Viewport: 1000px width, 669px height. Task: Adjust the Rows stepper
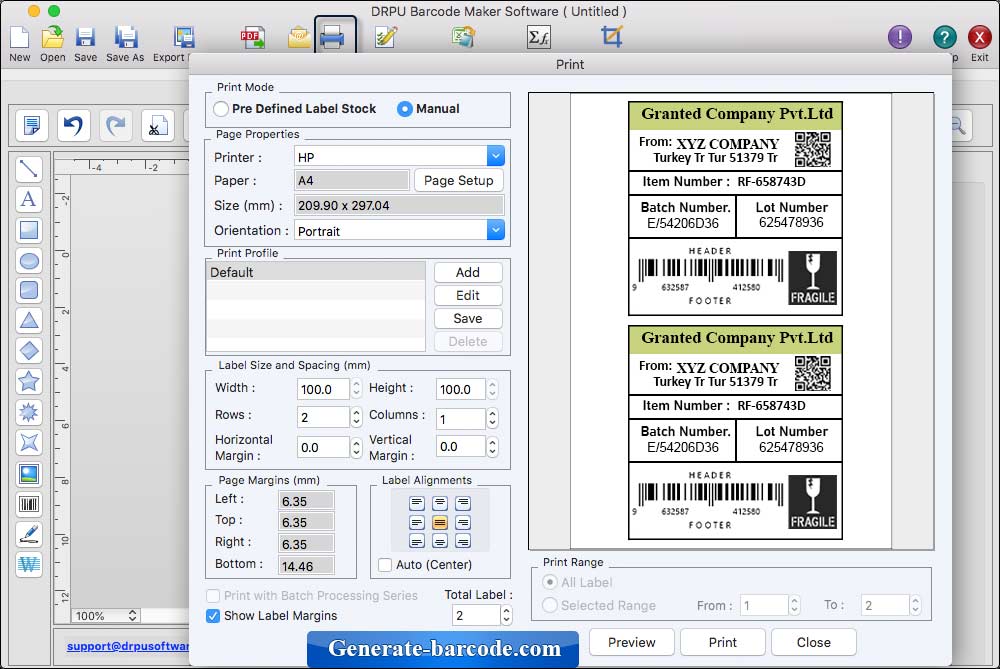click(x=357, y=417)
